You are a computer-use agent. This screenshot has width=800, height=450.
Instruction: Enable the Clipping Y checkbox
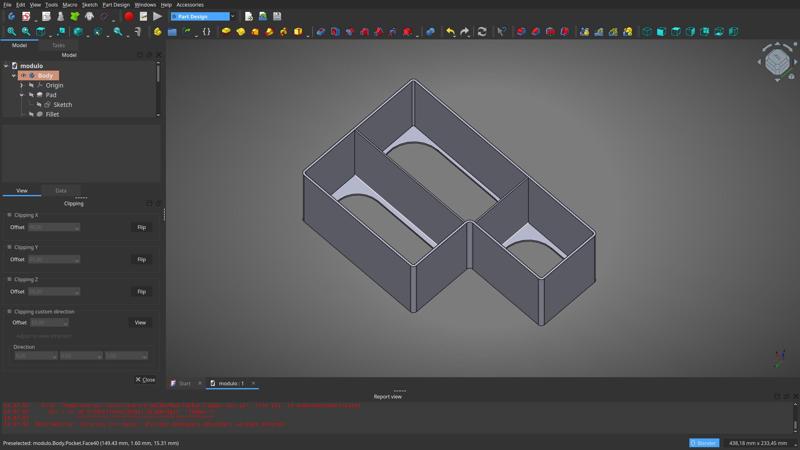tap(10, 247)
